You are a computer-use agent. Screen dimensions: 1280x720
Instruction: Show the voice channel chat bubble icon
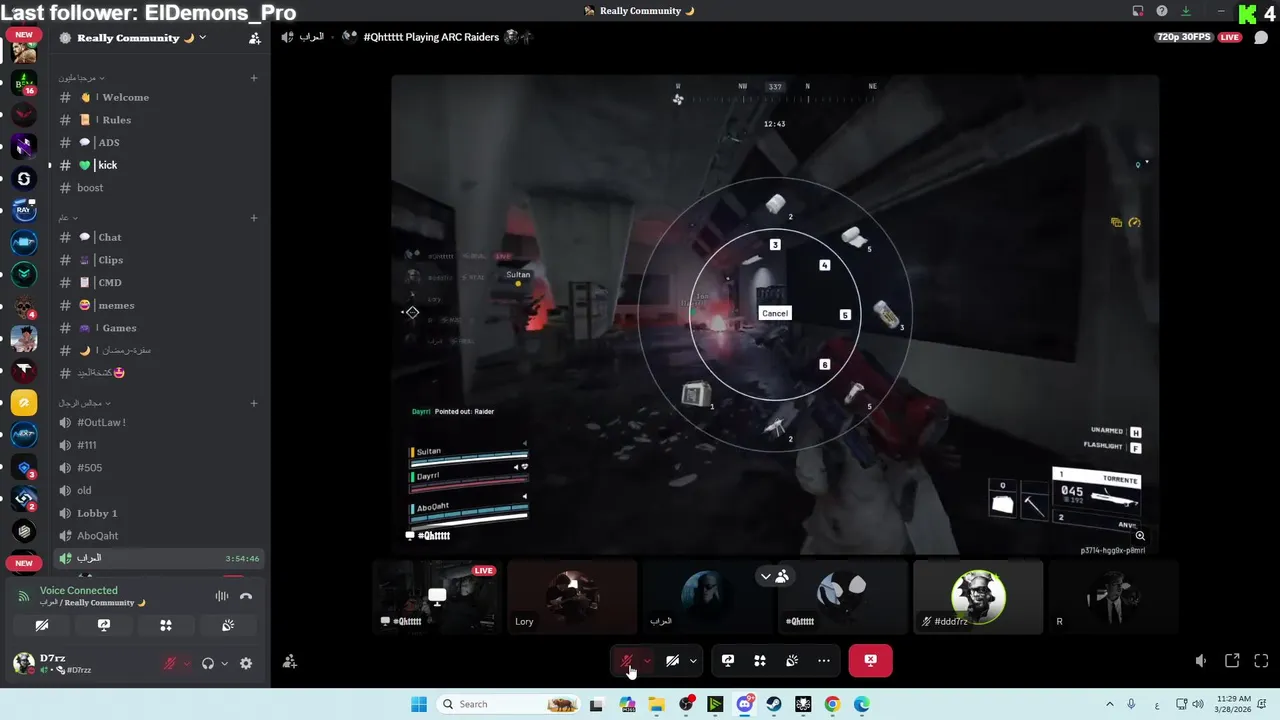(1260, 38)
